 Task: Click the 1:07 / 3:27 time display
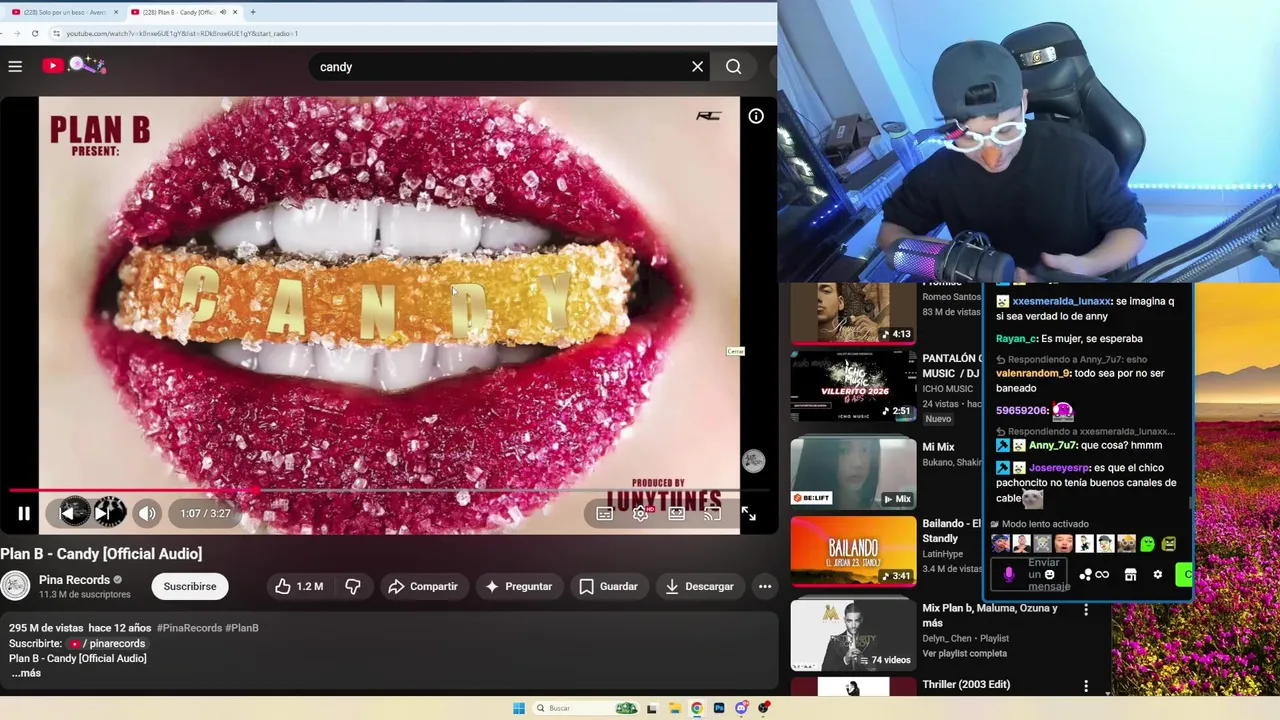coord(205,513)
